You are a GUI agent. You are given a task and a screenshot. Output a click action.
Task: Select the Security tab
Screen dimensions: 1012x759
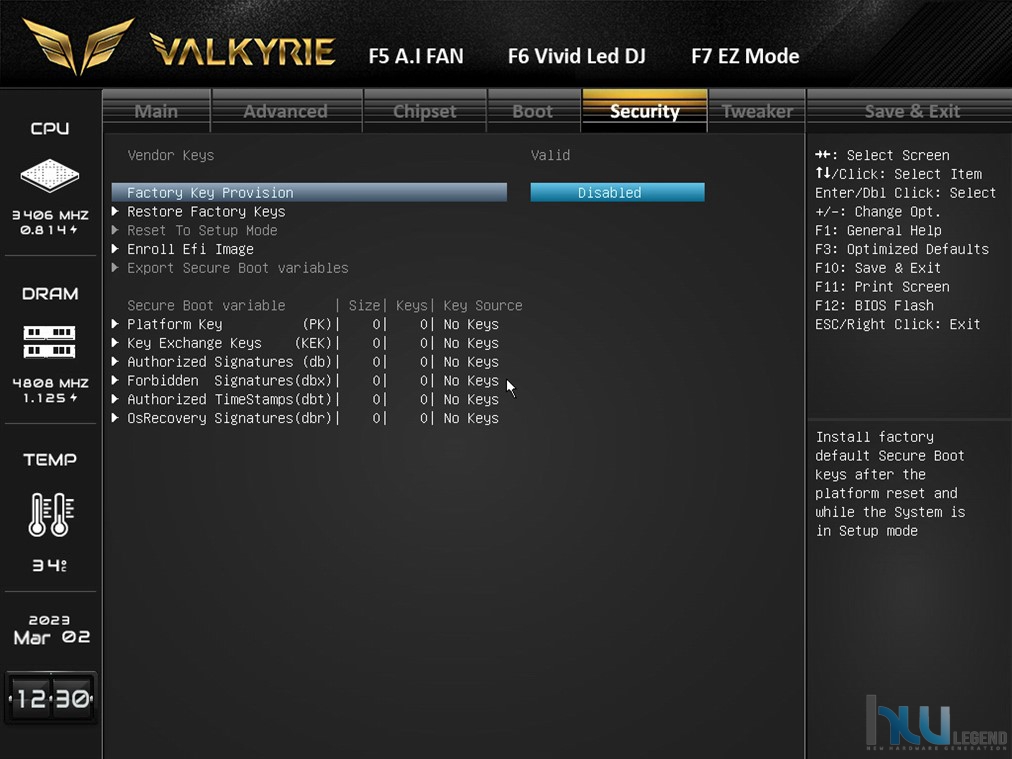pyautogui.click(x=644, y=111)
